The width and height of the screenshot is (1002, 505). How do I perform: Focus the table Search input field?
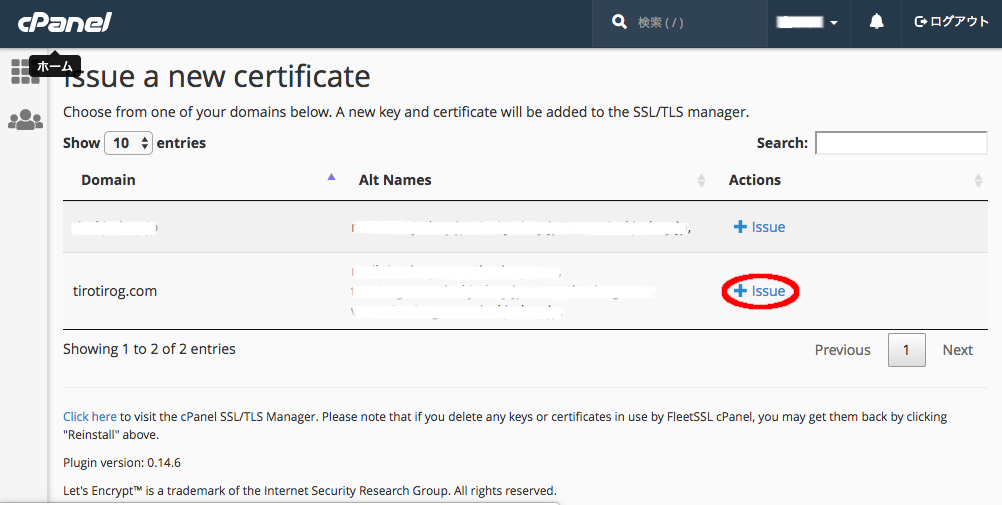901,143
